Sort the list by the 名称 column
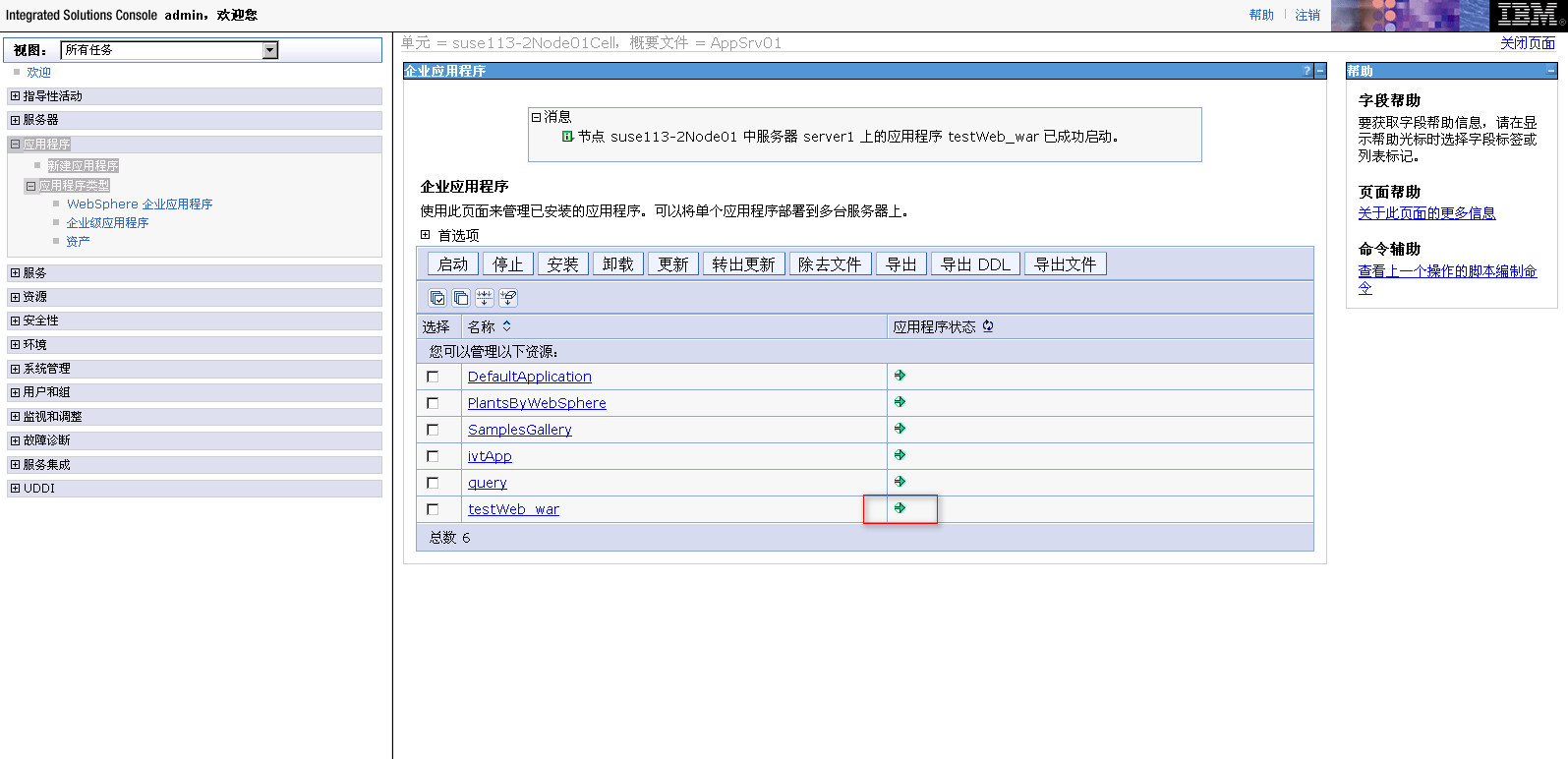The width and height of the screenshot is (1568, 759). click(x=507, y=326)
